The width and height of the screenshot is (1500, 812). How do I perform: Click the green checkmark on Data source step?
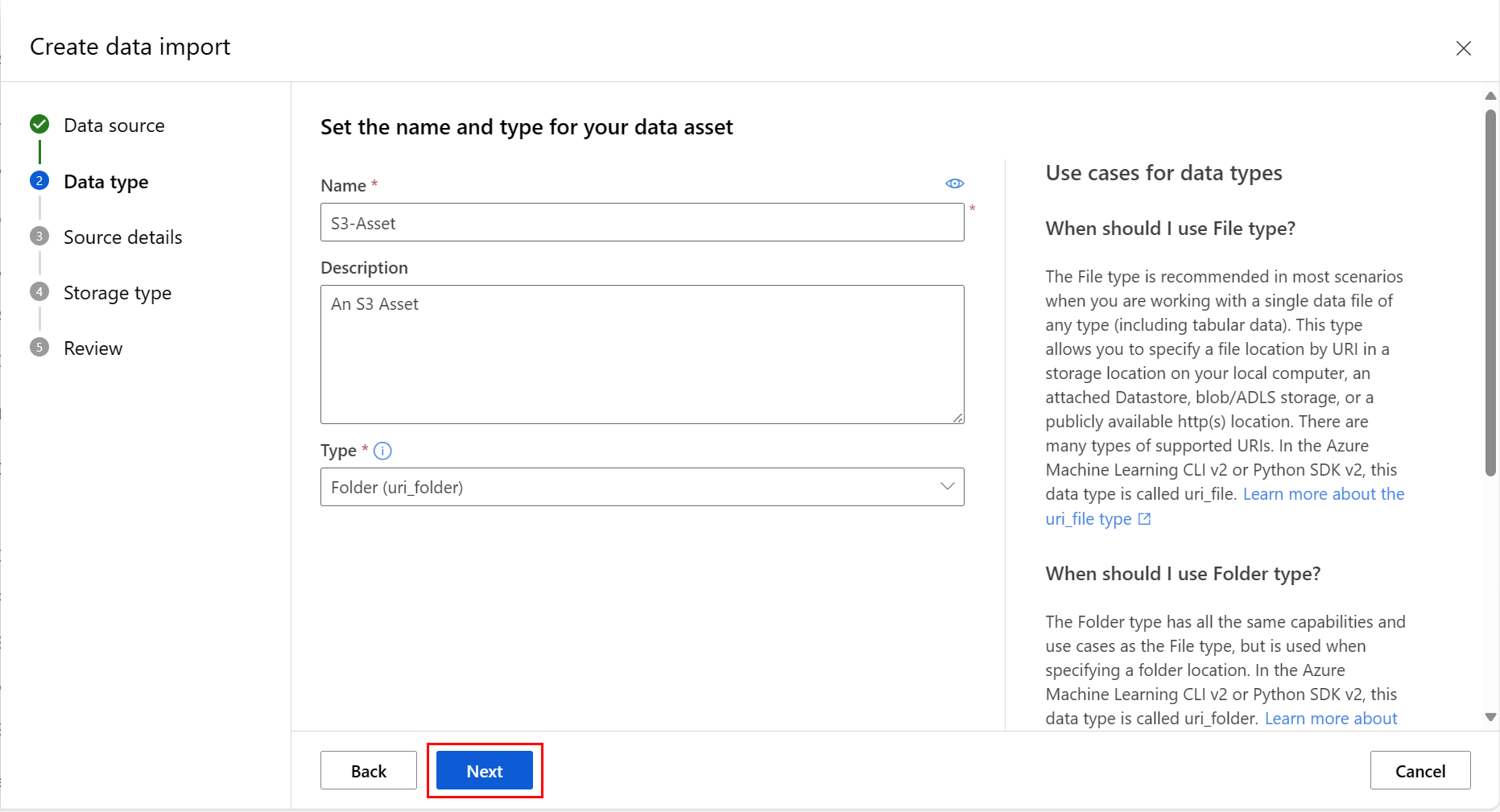39,125
